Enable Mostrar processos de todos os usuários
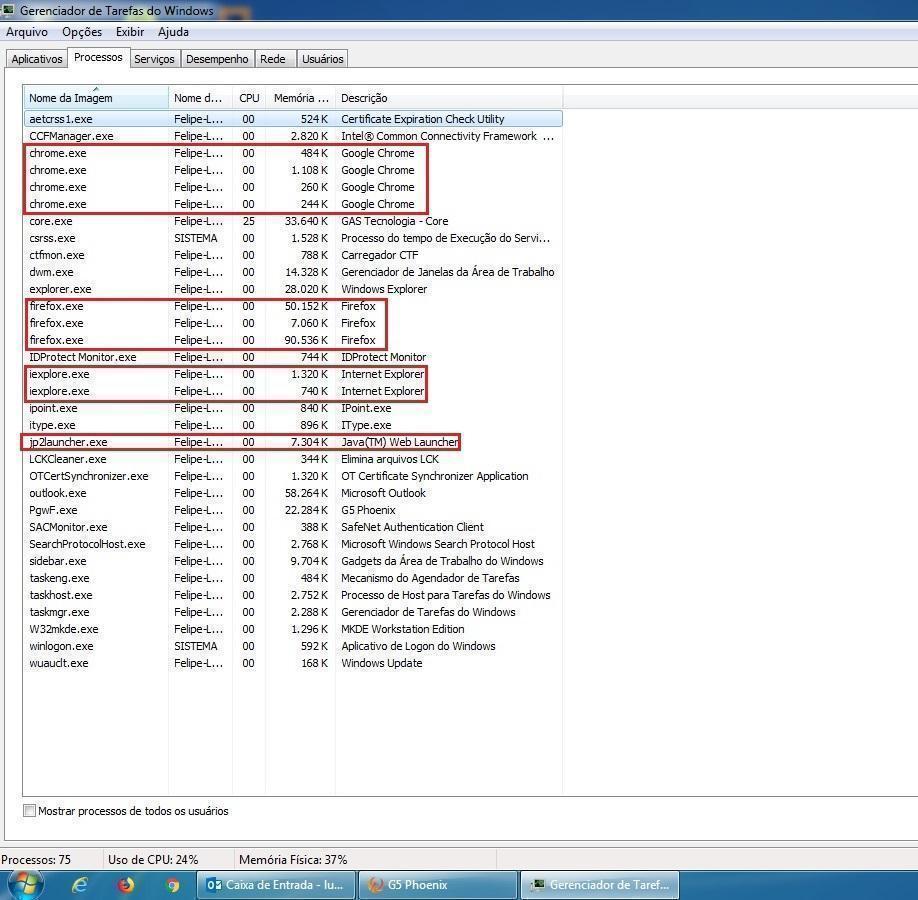The width and height of the screenshot is (918, 900). point(29,810)
